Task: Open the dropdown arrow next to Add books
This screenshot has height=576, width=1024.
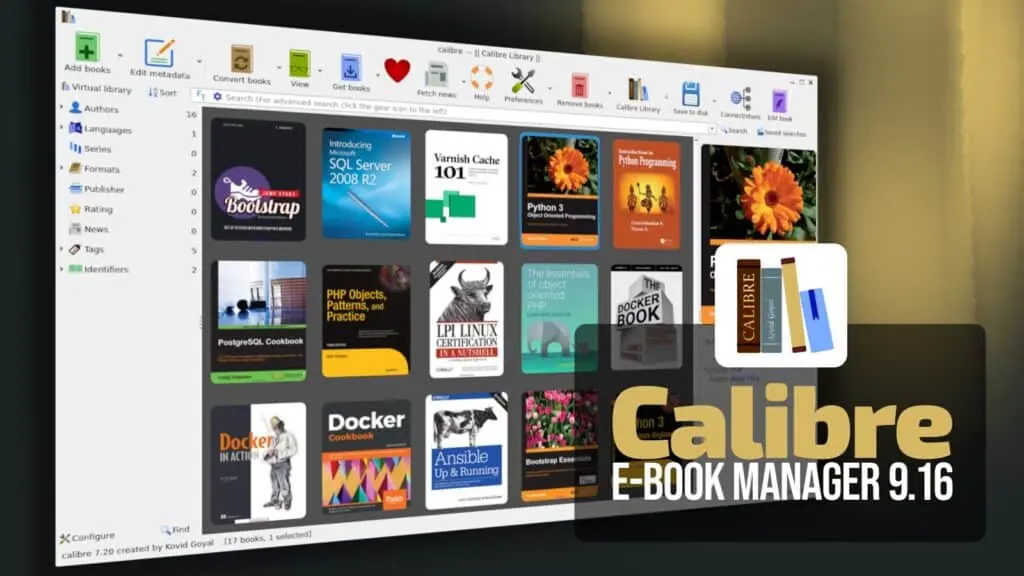Action: pos(120,56)
